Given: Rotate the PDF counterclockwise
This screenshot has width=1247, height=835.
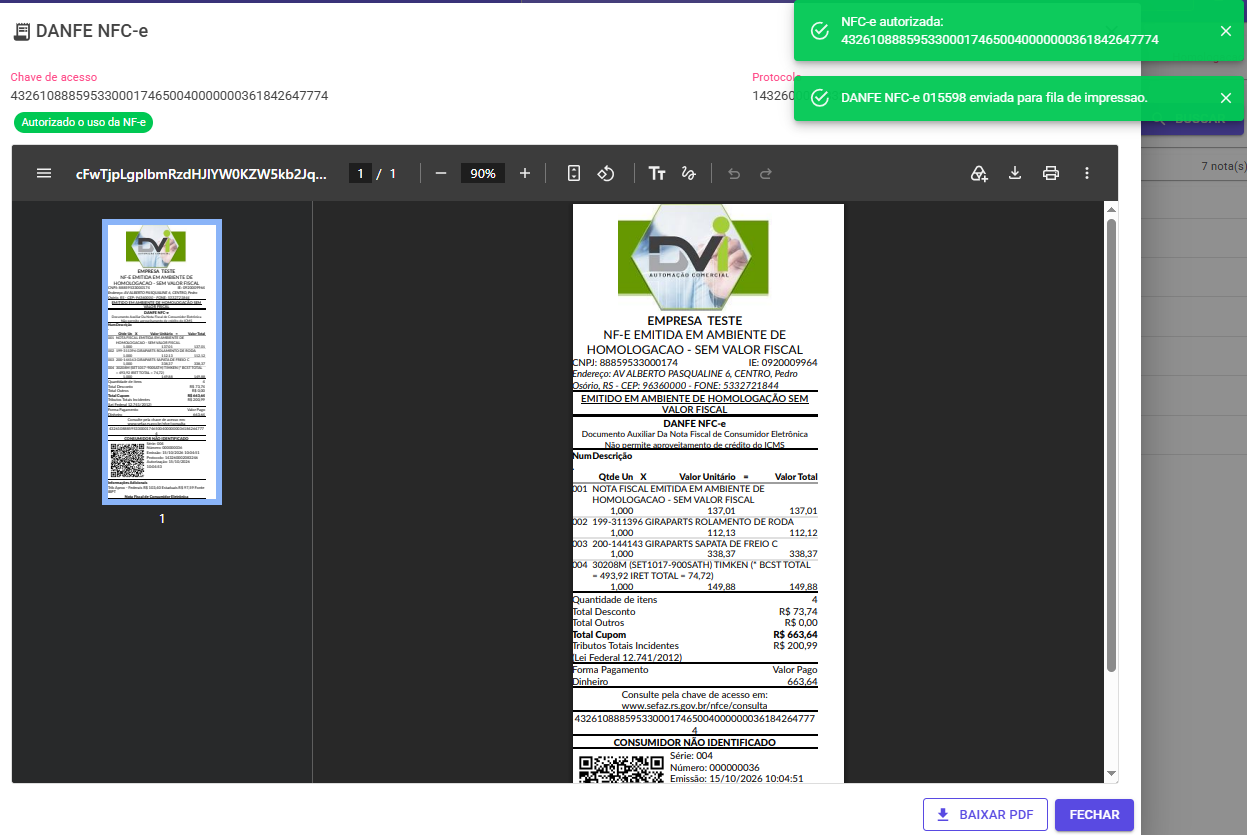Looking at the screenshot, I should point(606,173).
